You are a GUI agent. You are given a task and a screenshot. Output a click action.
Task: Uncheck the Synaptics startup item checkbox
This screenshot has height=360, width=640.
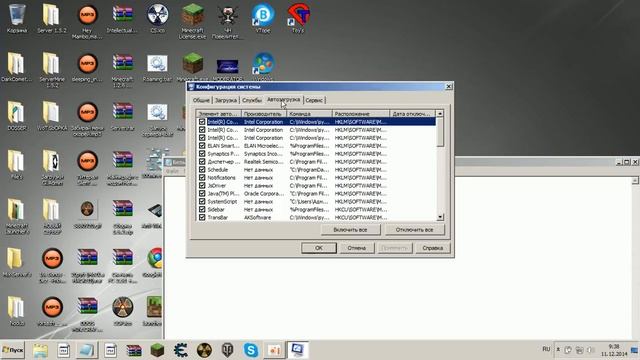point(202,153)
